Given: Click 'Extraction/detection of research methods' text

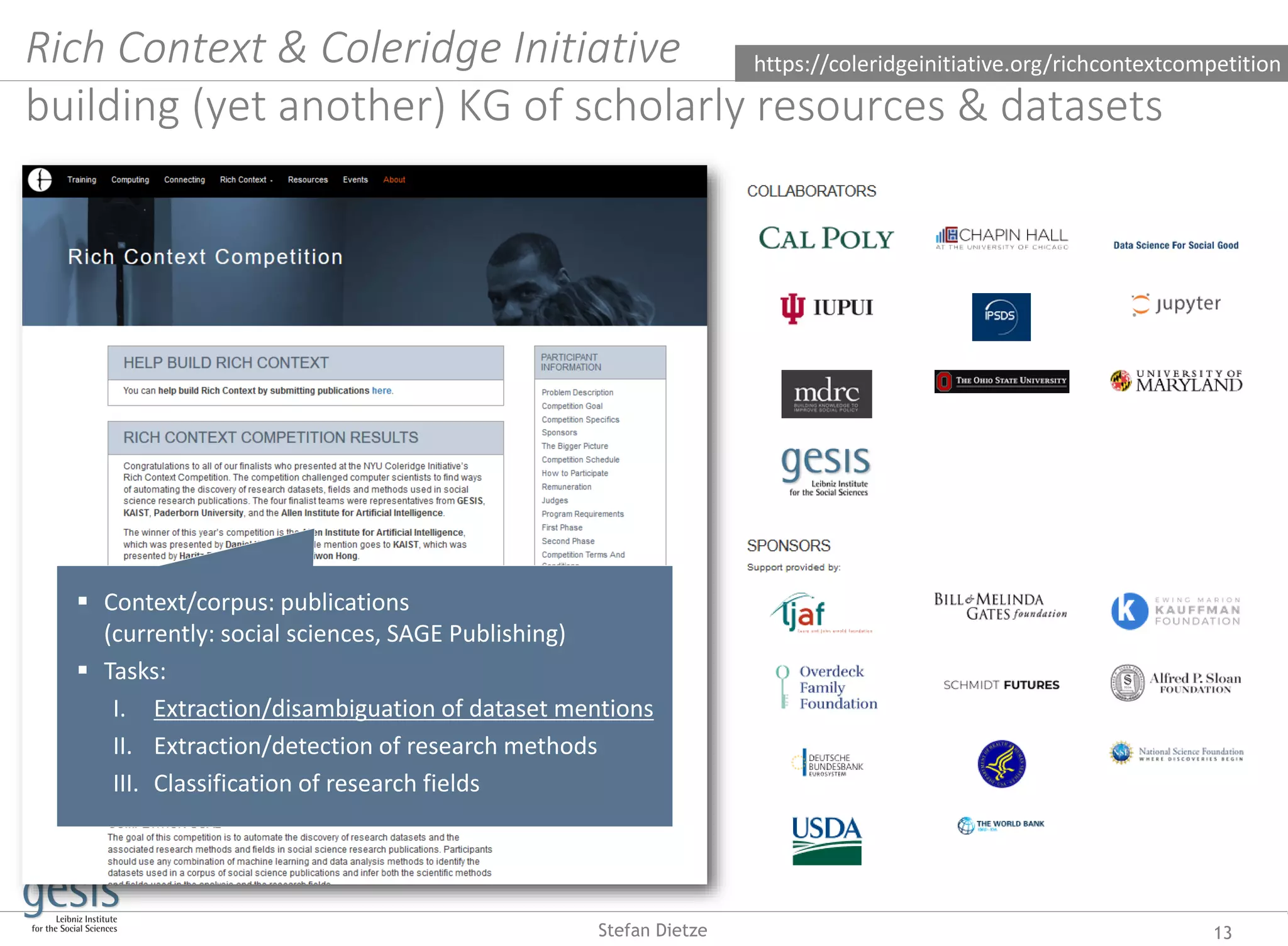Looking at the screenshot, I should (375, 746).
